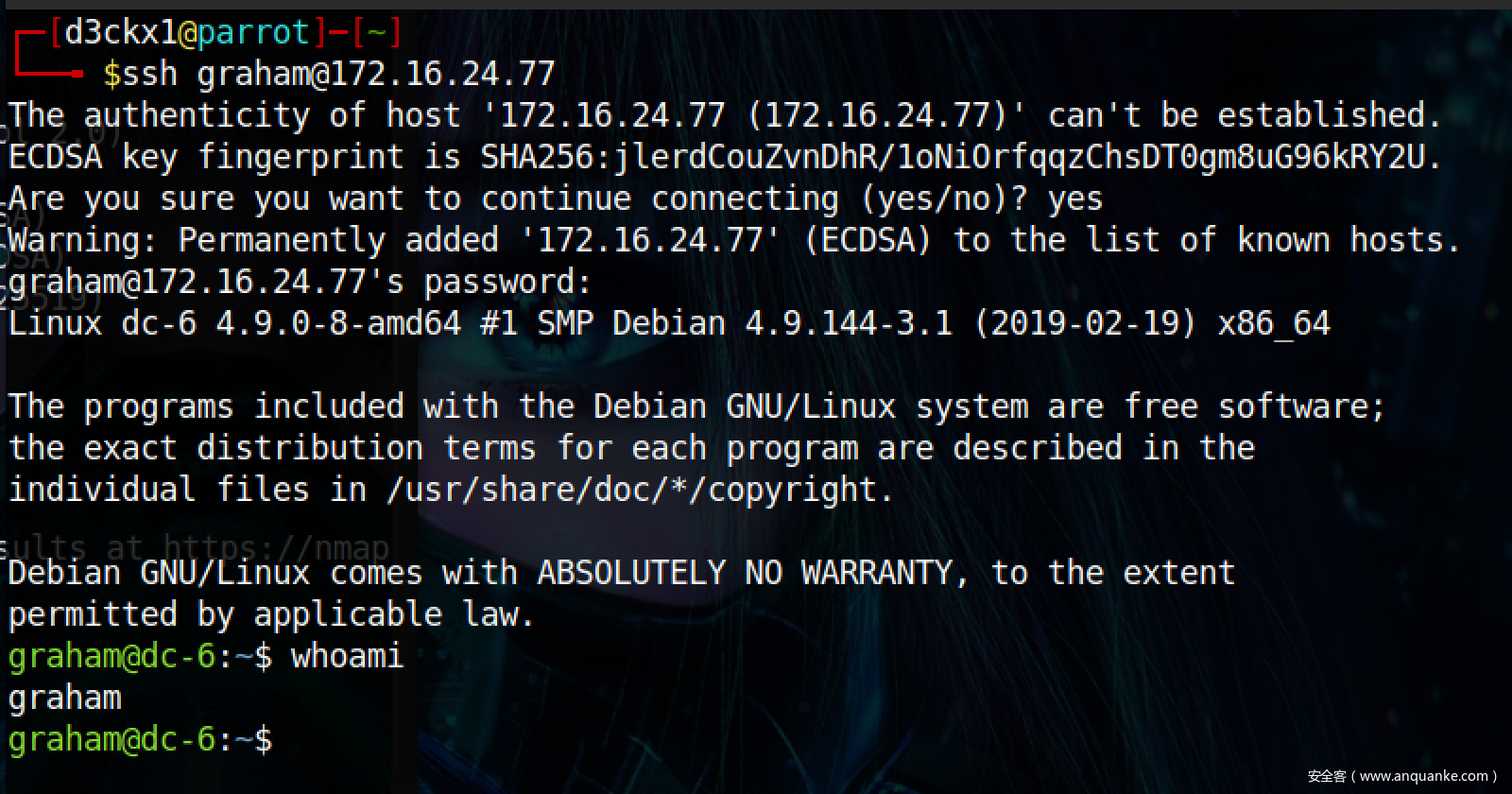Click the /usr/share/doc/*/copyright path
The image size is (1512, 794).
click(x=639, y=490)
